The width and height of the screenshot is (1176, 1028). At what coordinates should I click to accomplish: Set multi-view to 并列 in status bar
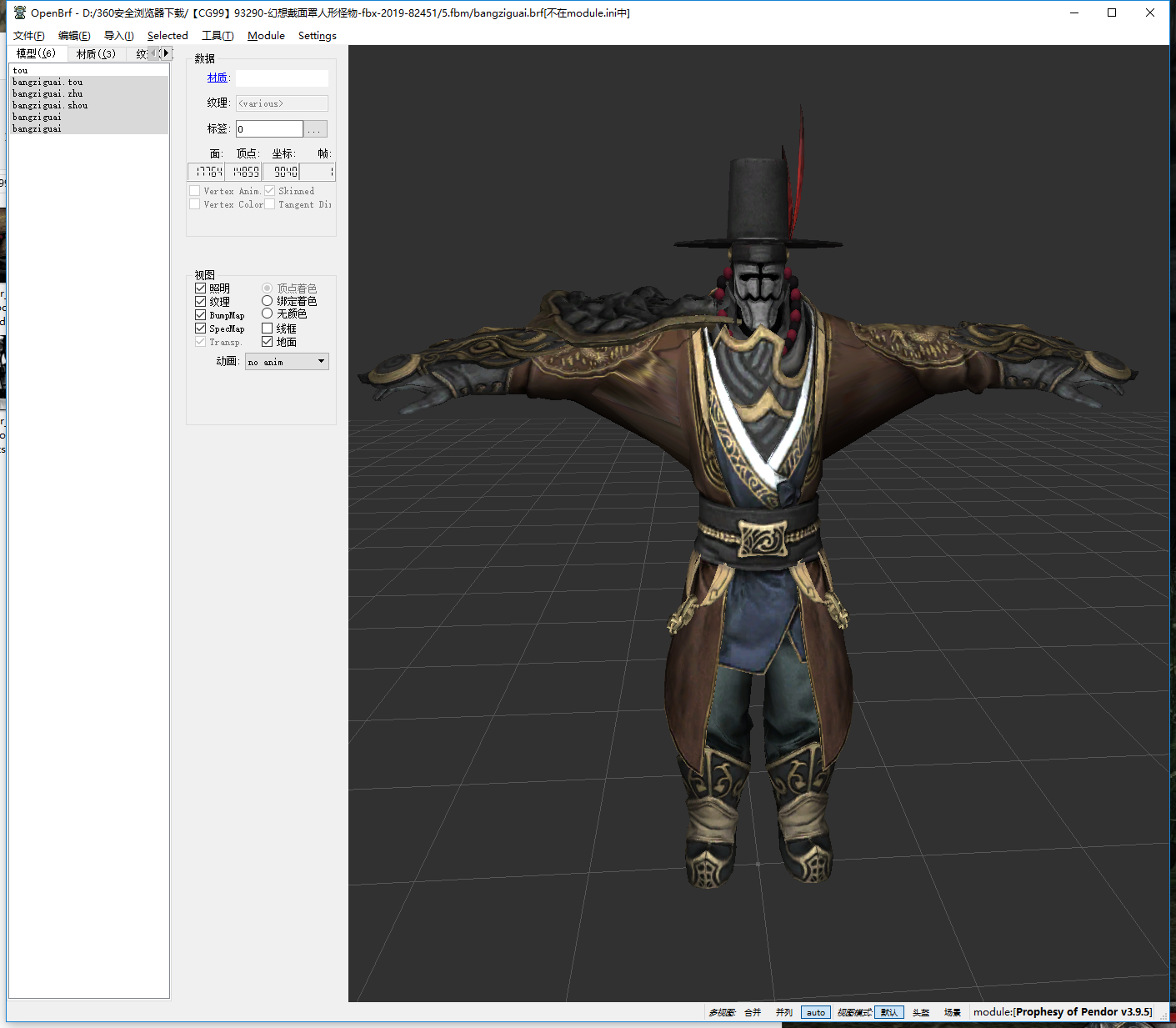[784, 1012]
